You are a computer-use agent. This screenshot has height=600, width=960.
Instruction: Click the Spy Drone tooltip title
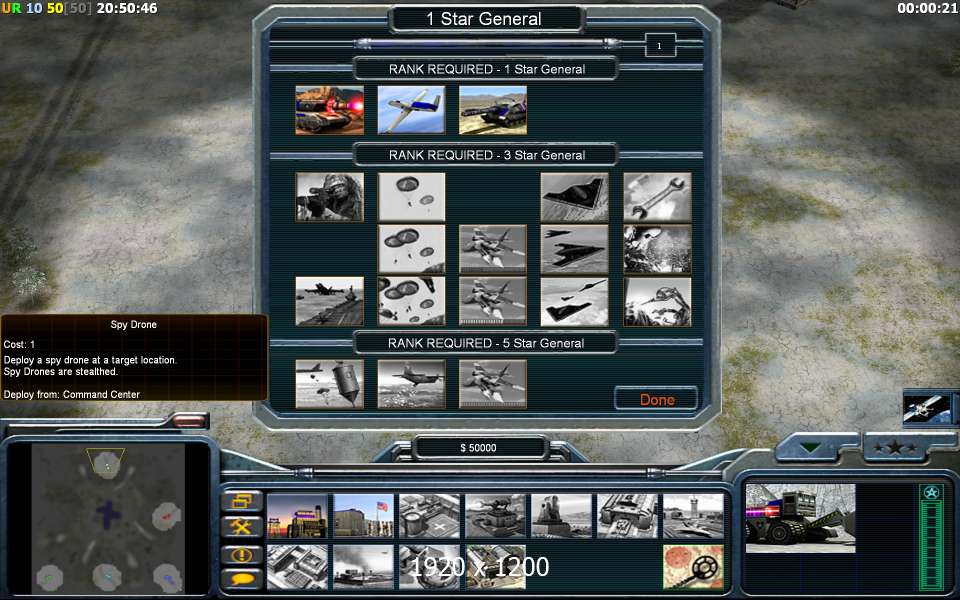pyautogui.click(x=133, y=324)
